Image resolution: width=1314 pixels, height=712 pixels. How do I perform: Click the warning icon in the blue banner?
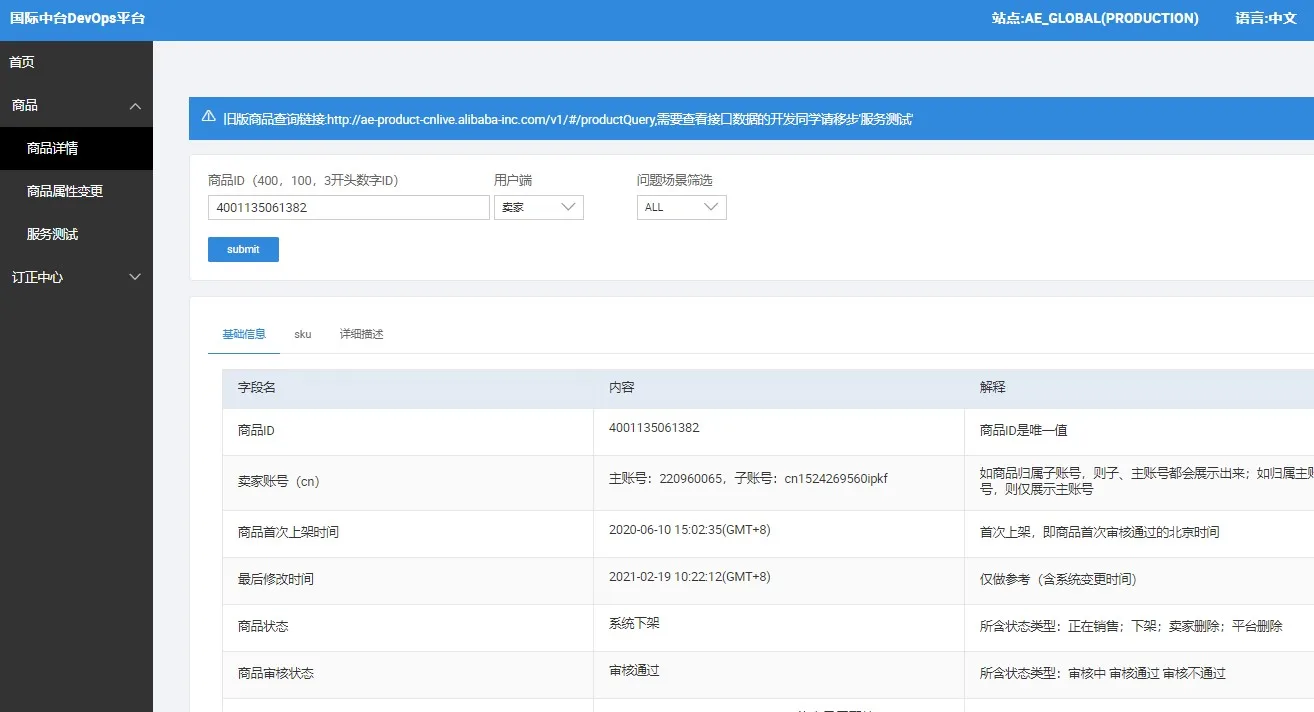(x=208, y=117)
